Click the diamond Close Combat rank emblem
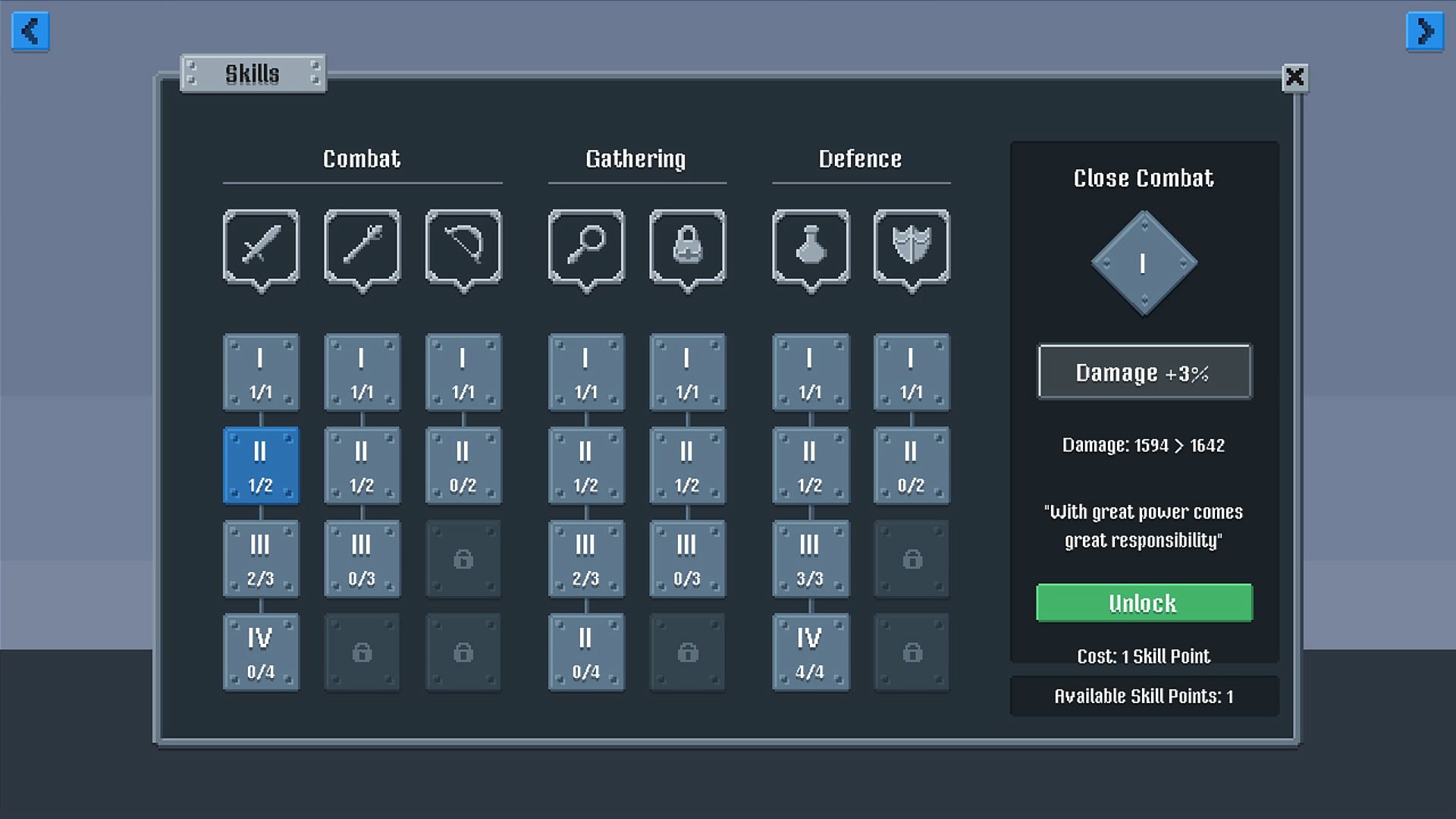This screenshot has height=819, width=1456. coord(1143,262)
